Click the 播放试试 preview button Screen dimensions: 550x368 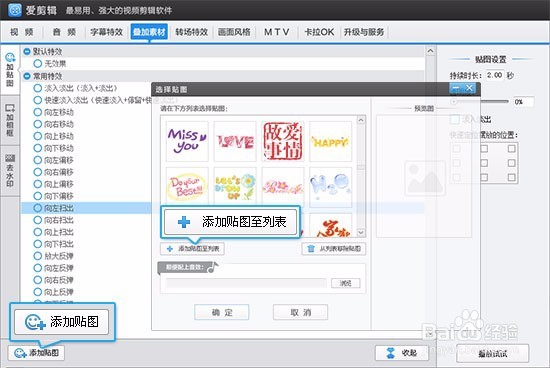[x=492, y=354]
